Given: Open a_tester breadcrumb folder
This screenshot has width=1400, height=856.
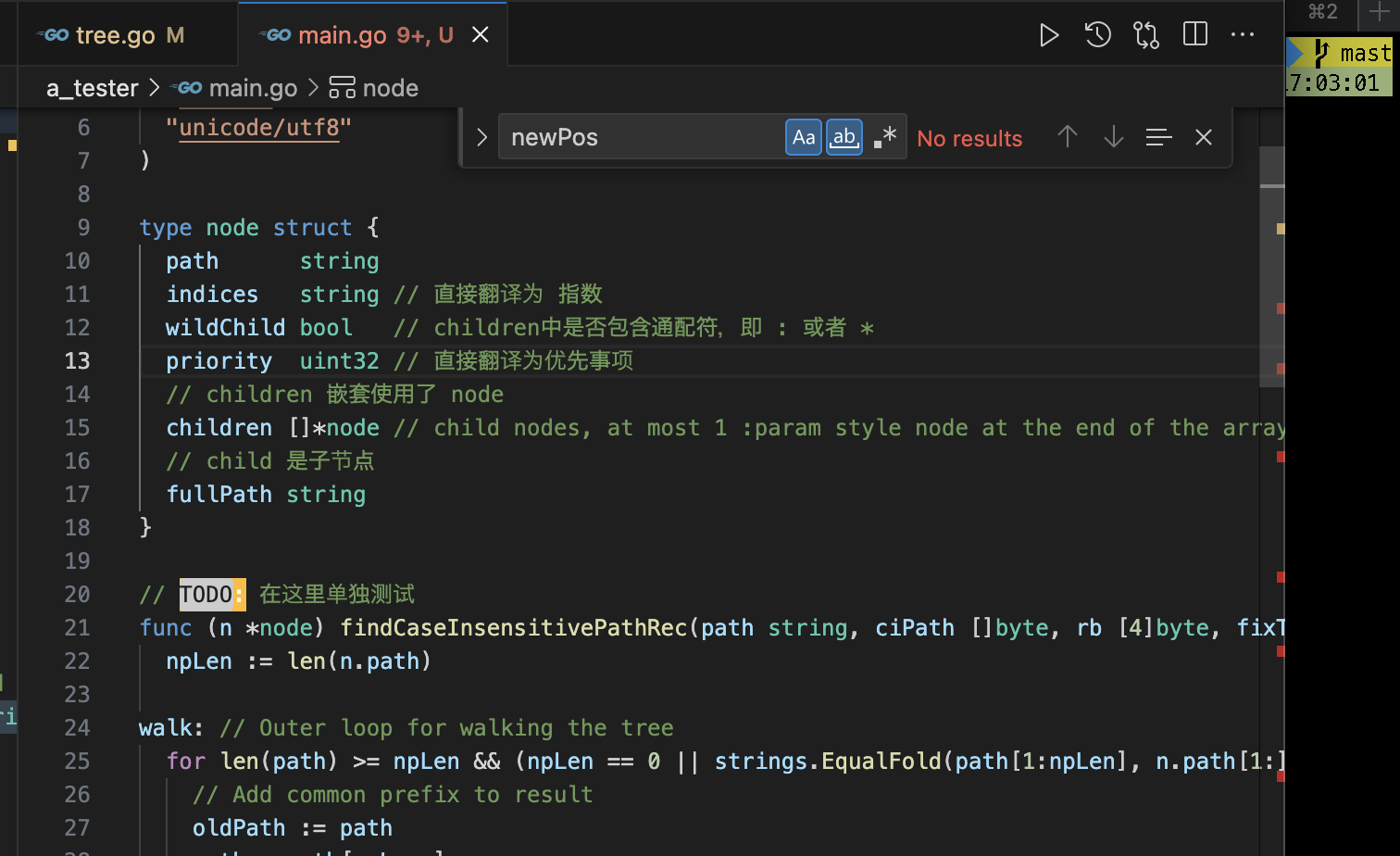Looking at the screenshot, I should tap(93, 88).
